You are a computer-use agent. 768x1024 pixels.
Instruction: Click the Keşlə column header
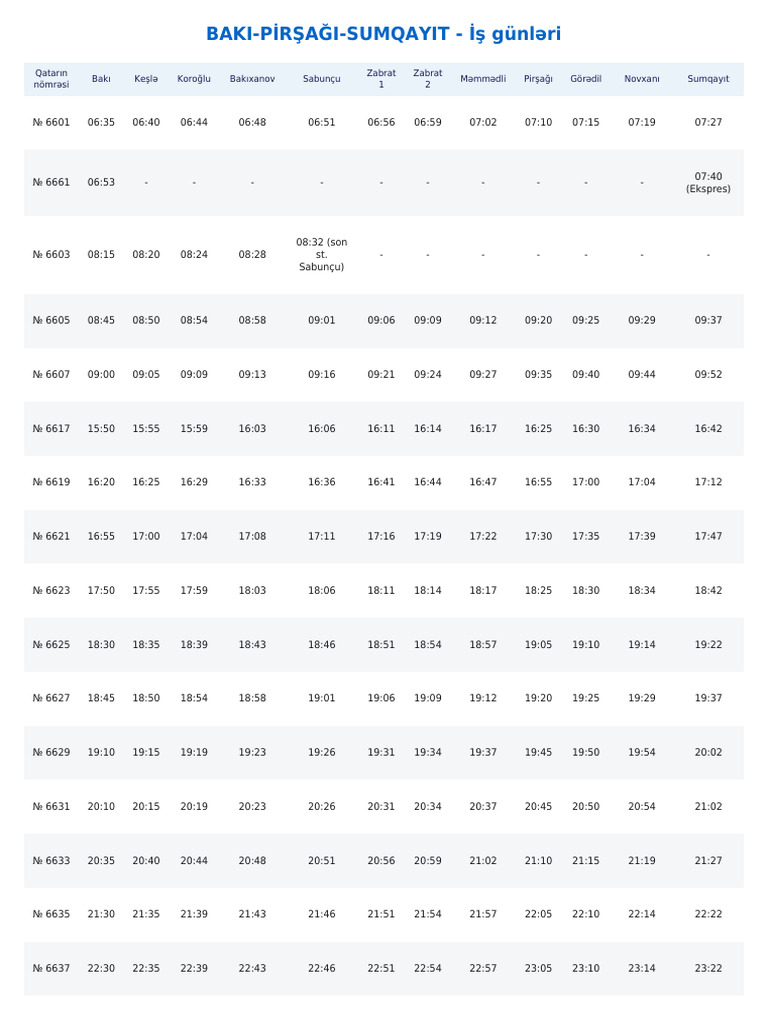pyautogui.click(x=146, y=79)
